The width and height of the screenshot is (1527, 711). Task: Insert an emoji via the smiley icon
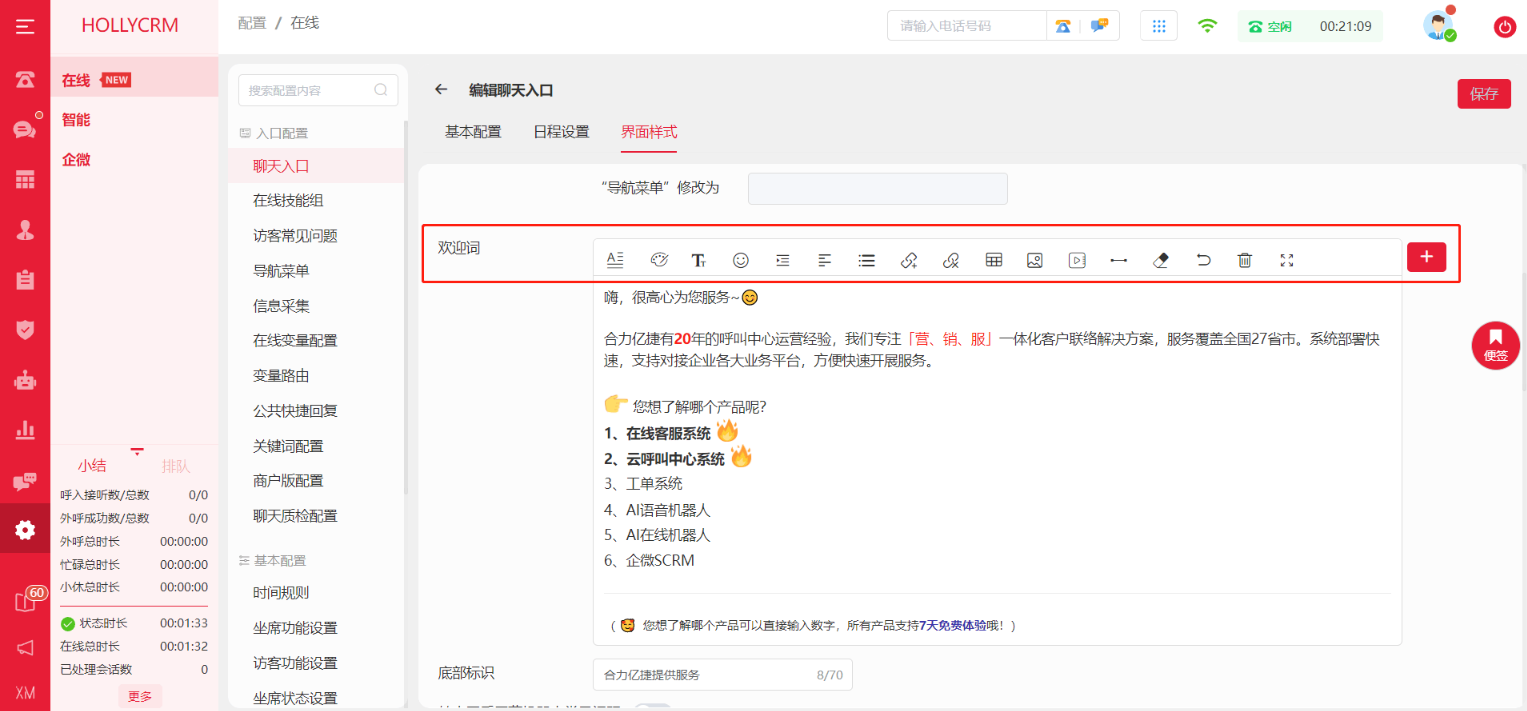coord(741,260)
